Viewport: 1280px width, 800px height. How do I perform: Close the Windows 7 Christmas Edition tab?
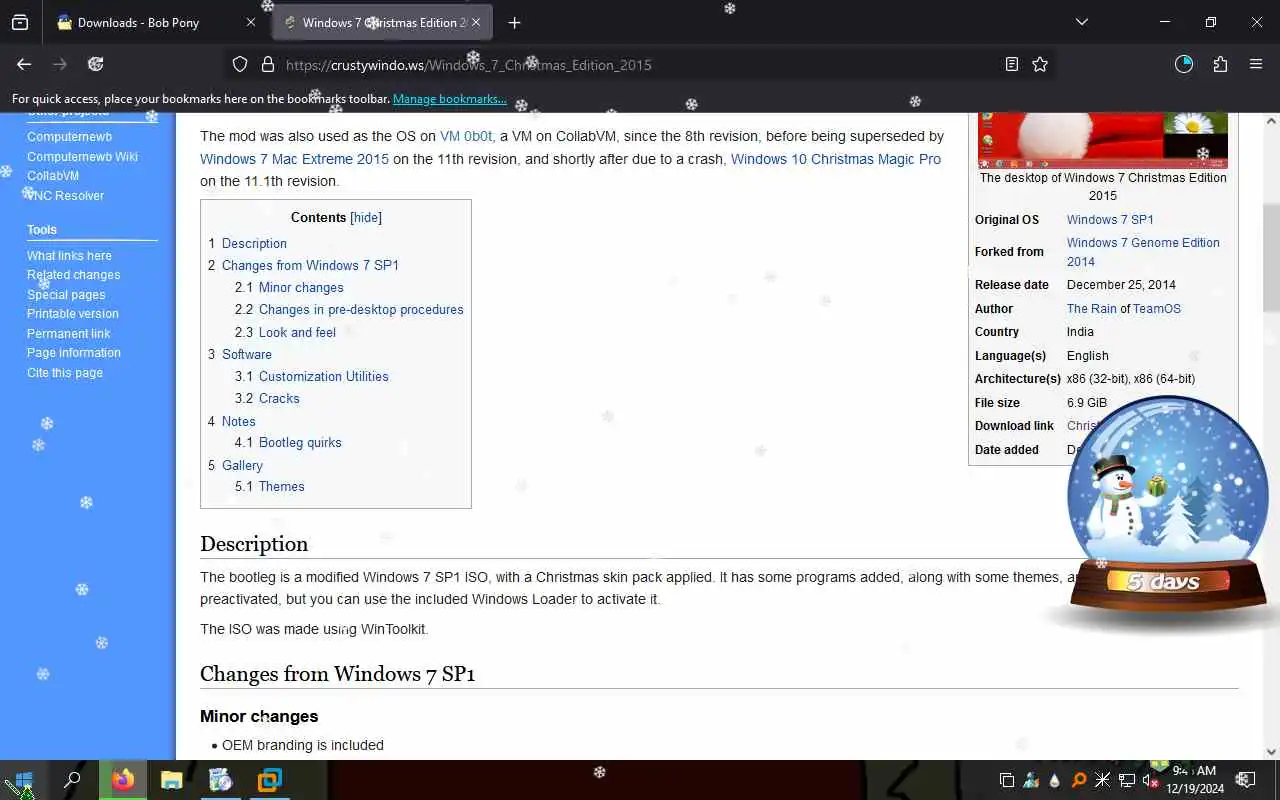476,22
